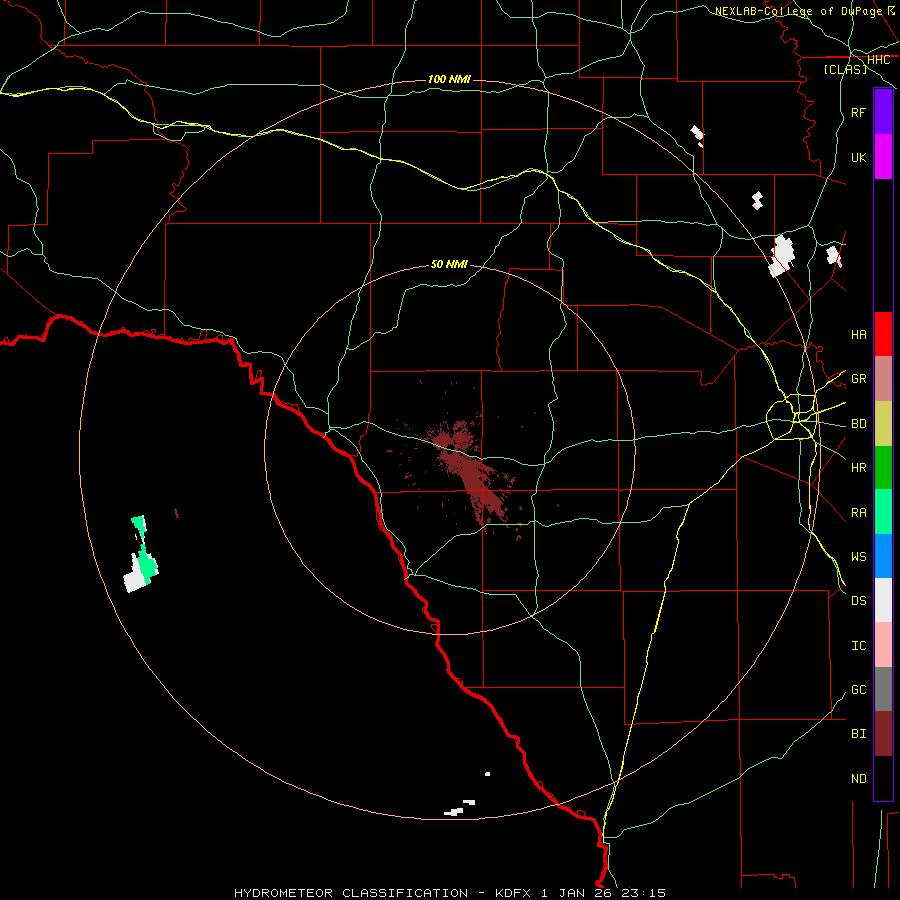Viewport: 900px width, 900px height.
Task: Click the NEXLAB-College of DuPage credit text
Action: [798, 11]
